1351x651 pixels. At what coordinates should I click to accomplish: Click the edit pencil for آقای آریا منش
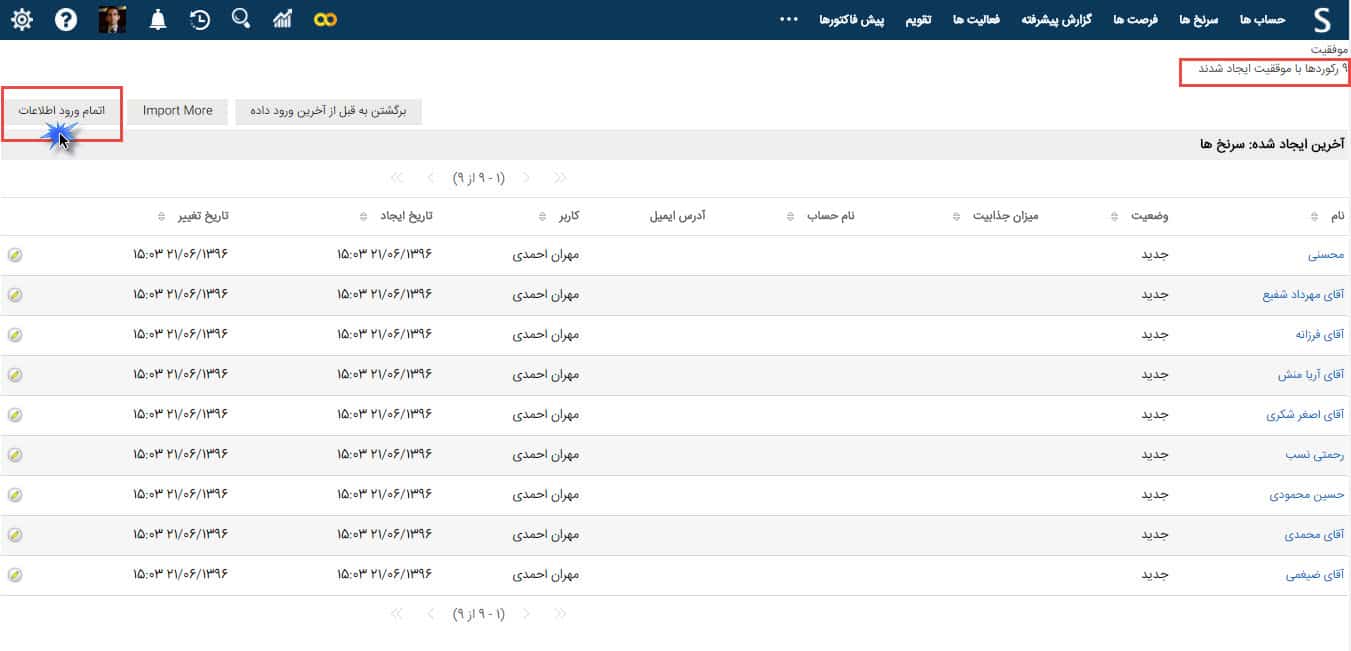pos(14,375)
